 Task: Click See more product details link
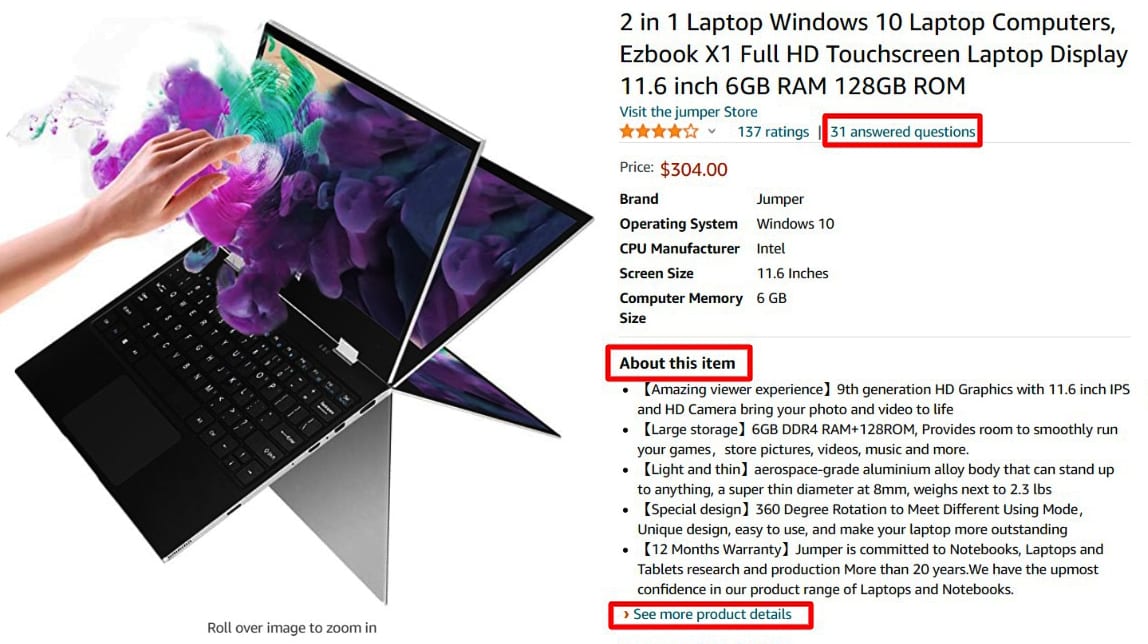pyautogui.click(x=712, y=614)
